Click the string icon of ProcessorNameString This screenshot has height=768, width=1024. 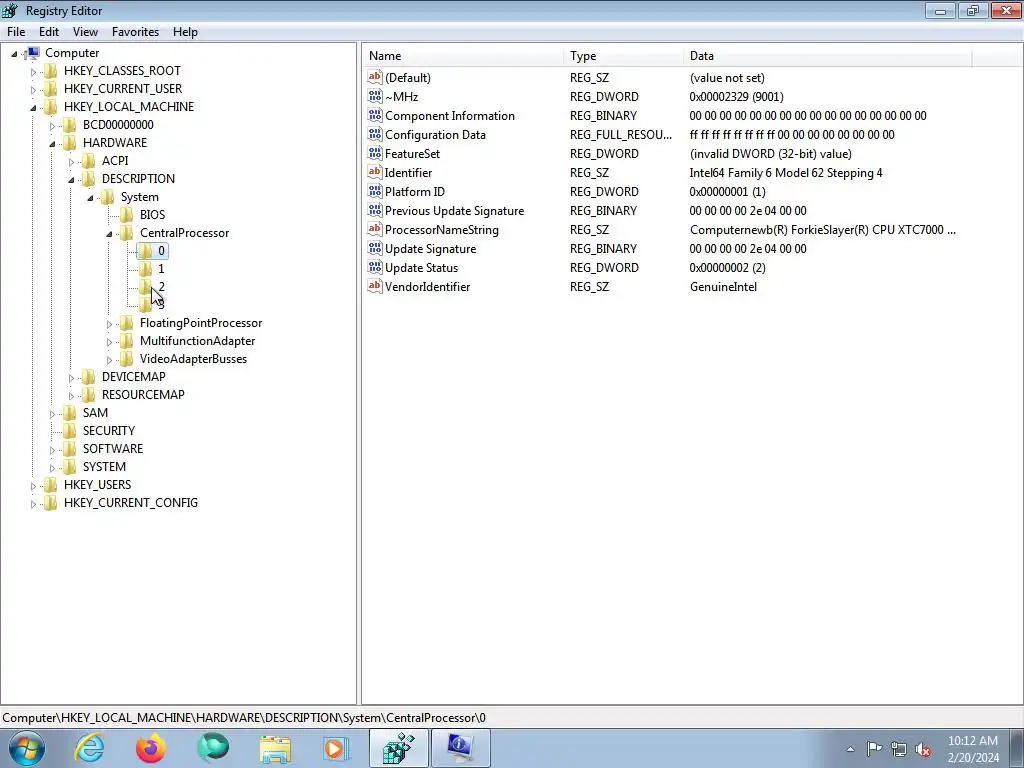(375, 229)
